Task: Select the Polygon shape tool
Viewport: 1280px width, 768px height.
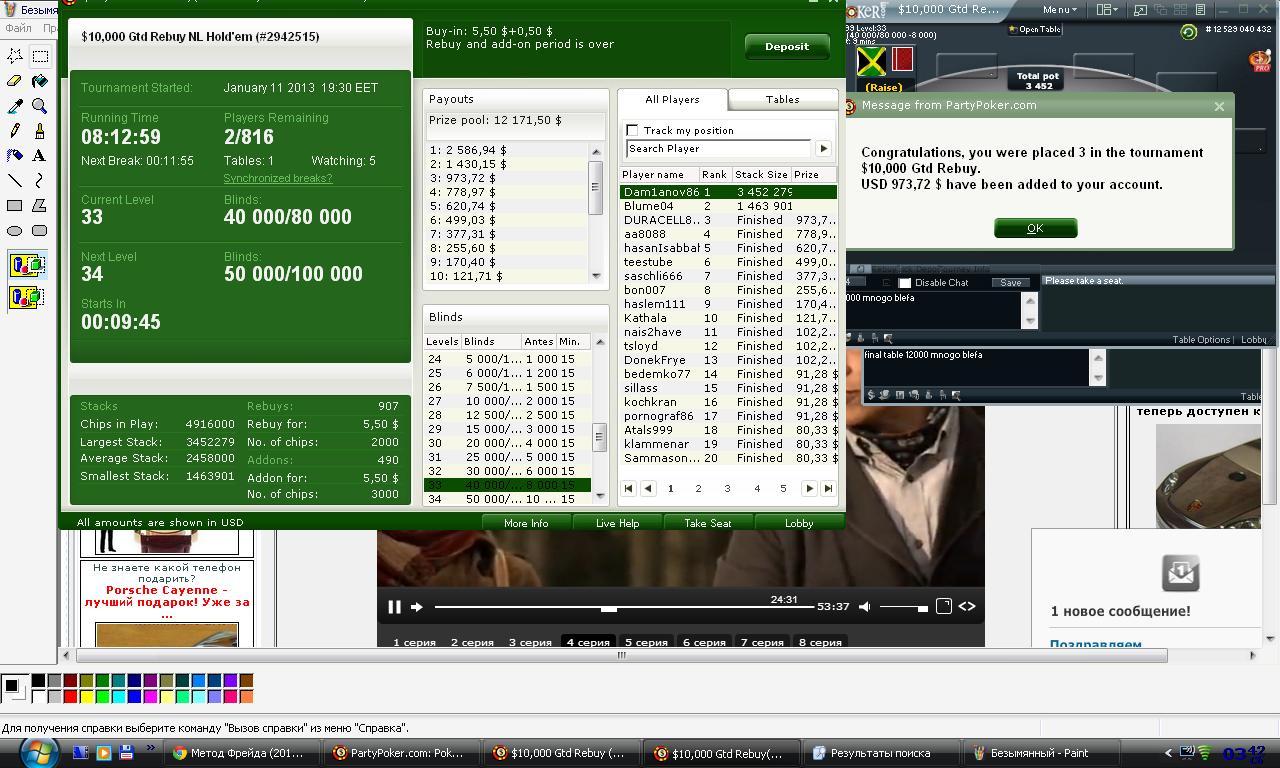Action: point(40,206)
